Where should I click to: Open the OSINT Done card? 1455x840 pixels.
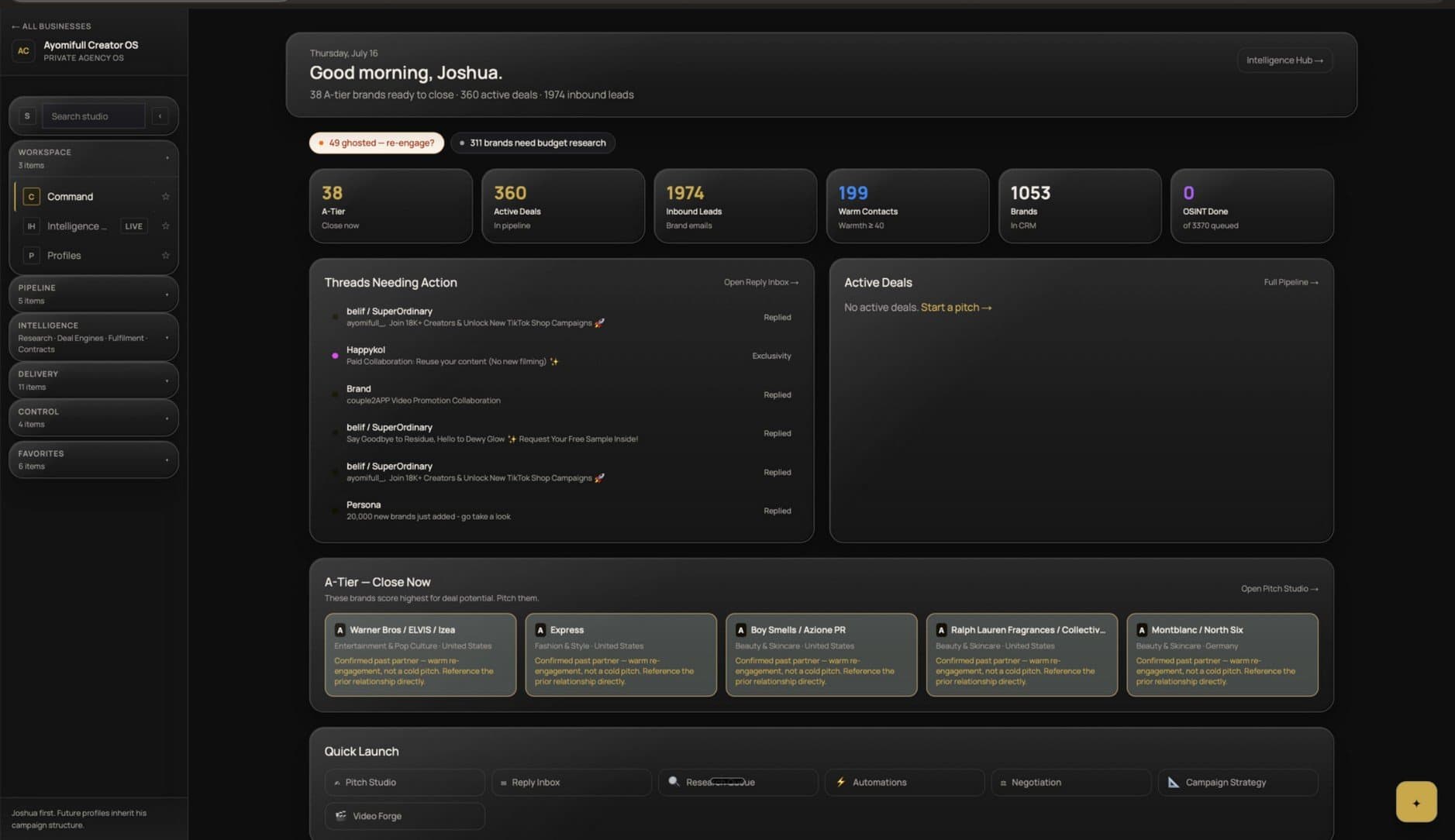pyautogui.click(x=1252, y=206)
